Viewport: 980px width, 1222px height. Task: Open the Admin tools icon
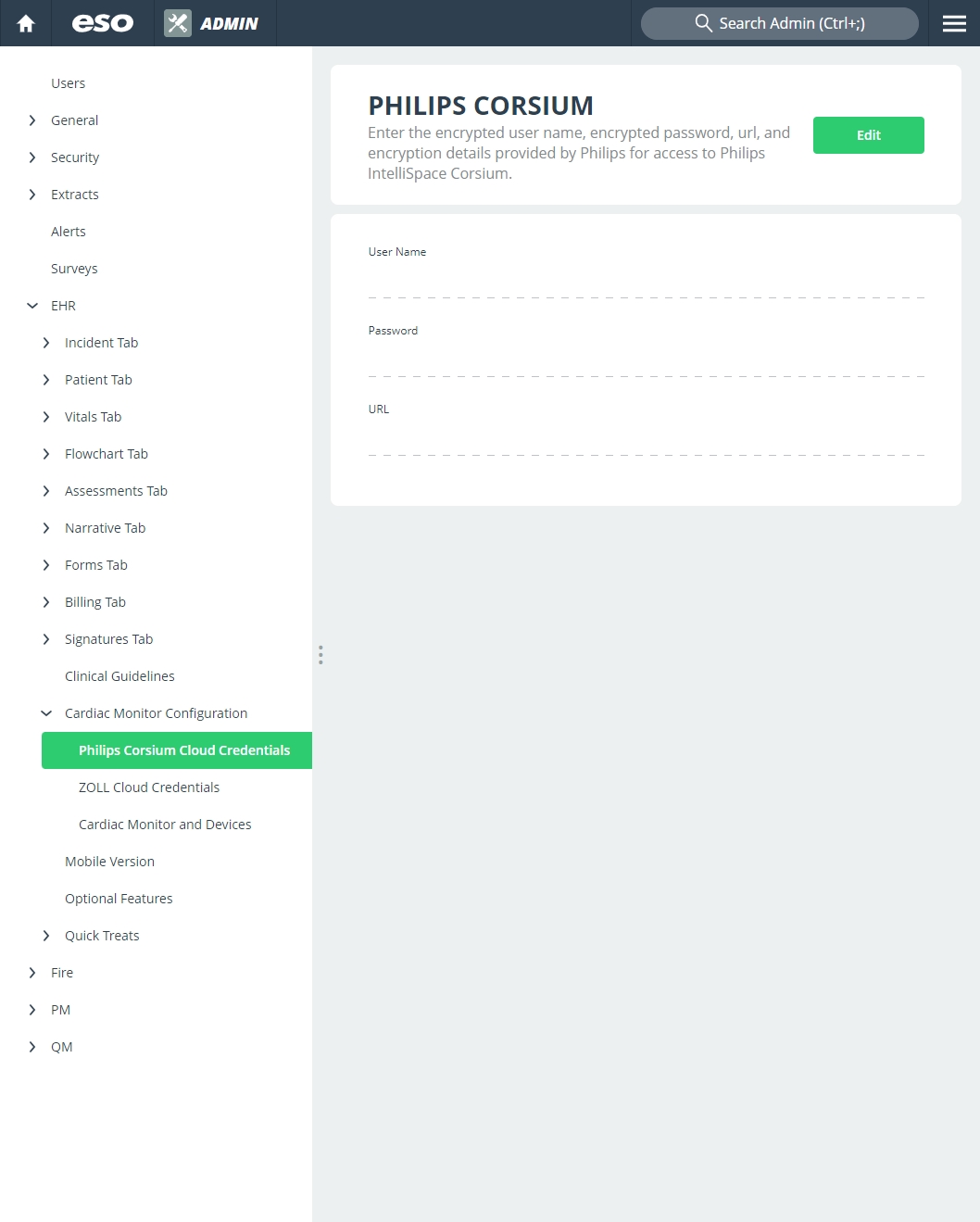(178, 23)
